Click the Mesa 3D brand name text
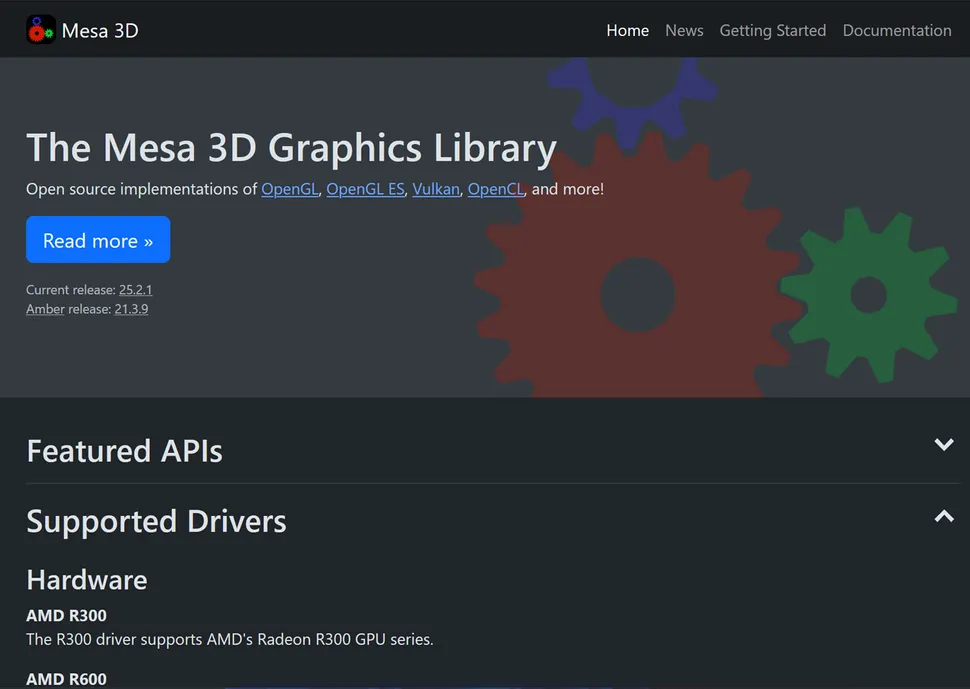The height and width of the screenshot is (689, 970). click(100, 31)
